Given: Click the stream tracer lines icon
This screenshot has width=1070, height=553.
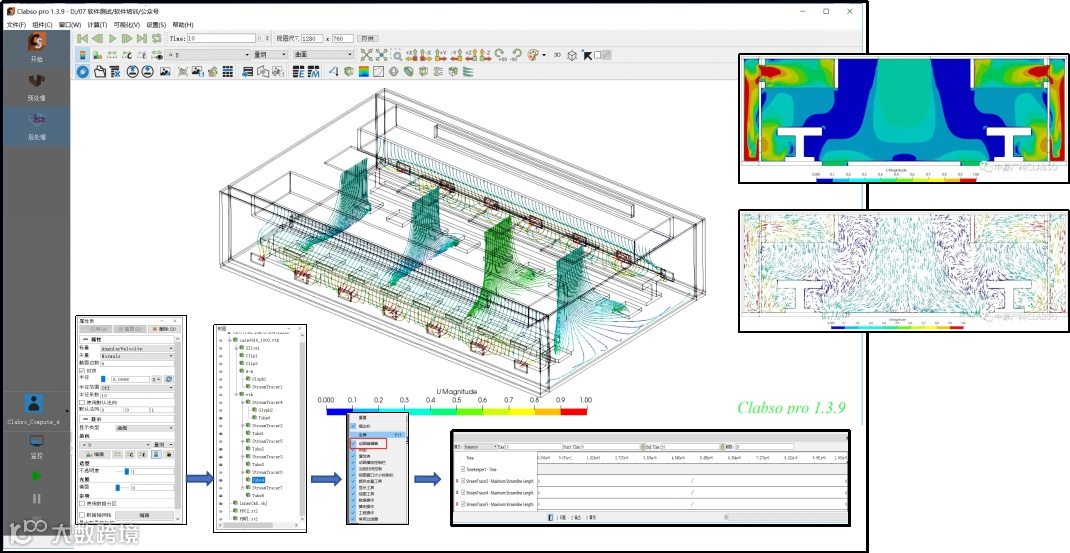Looking at the screenshot, I should (x=467, y=71).
